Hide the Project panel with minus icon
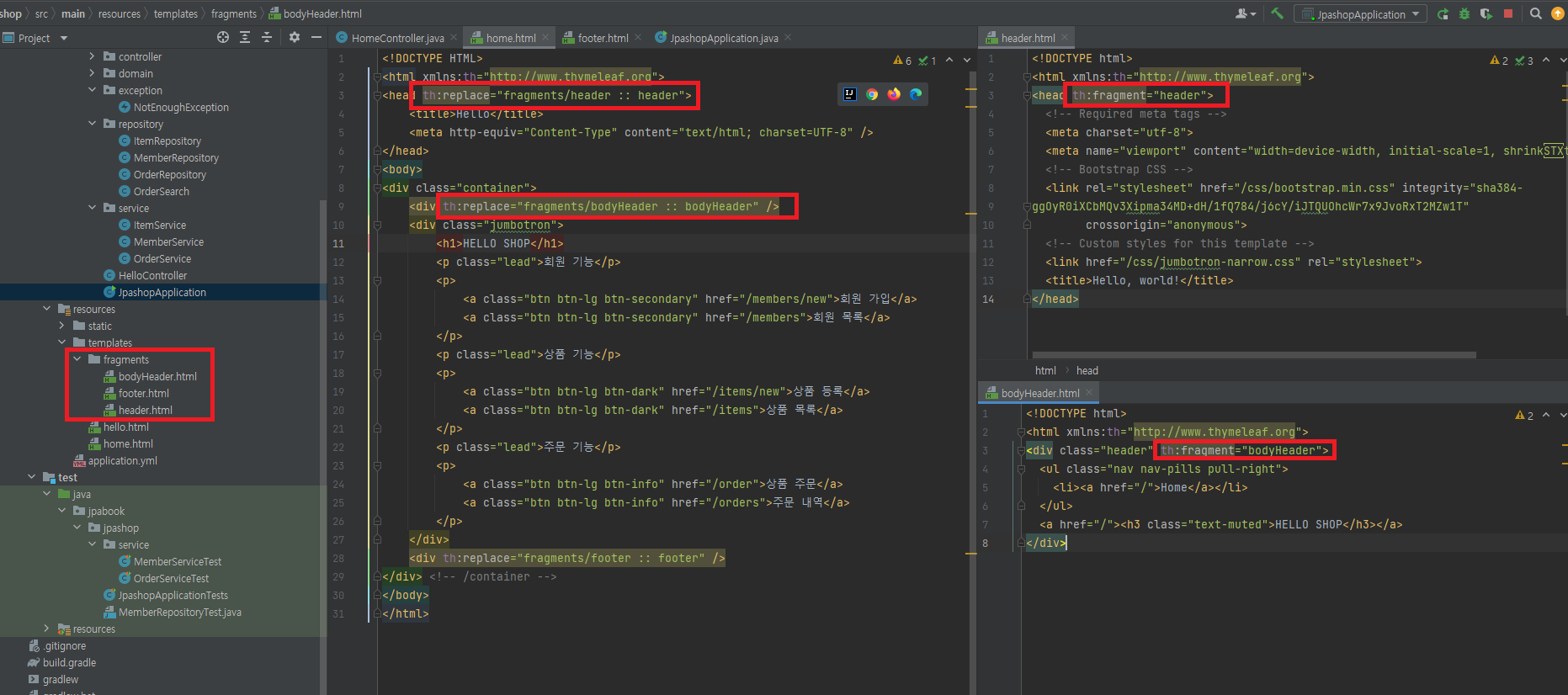The width and height of the screenshot is (1568, 695). click(x=316, y=37)
